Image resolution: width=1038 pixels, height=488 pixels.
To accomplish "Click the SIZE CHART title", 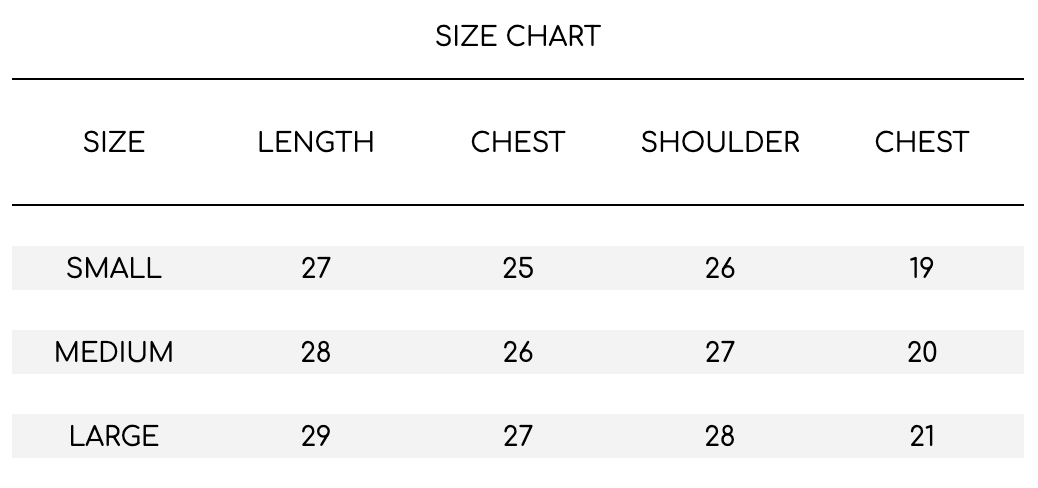I will click(518, 36).
